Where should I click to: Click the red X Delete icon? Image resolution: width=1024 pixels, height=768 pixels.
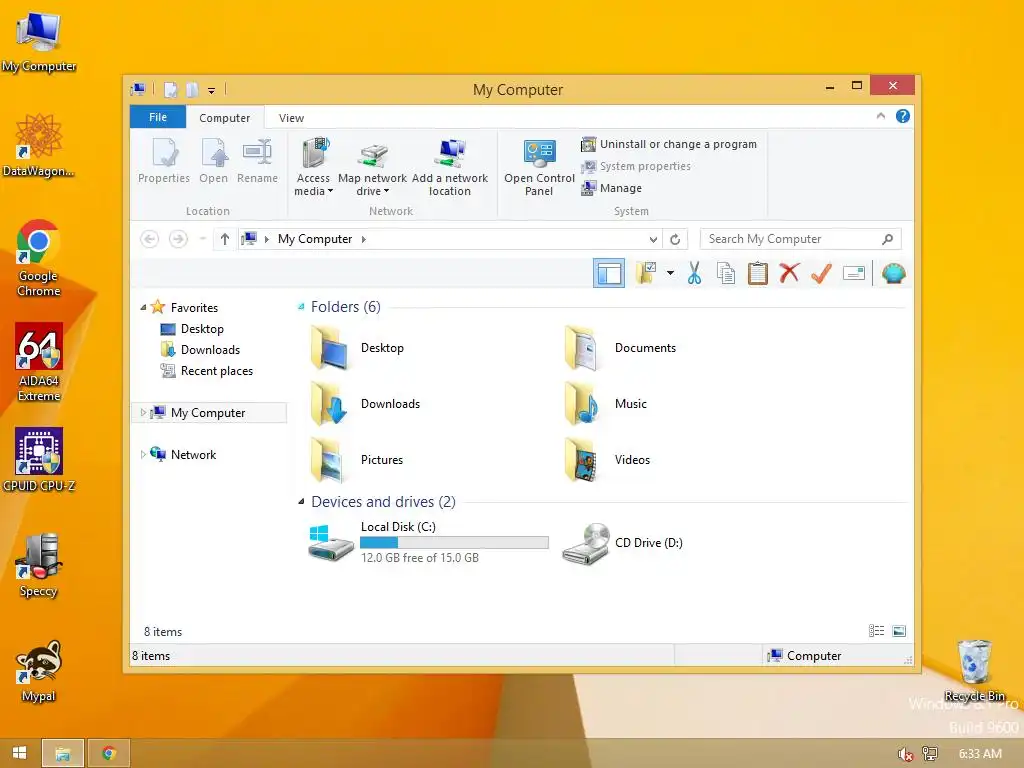click(789, 273)
